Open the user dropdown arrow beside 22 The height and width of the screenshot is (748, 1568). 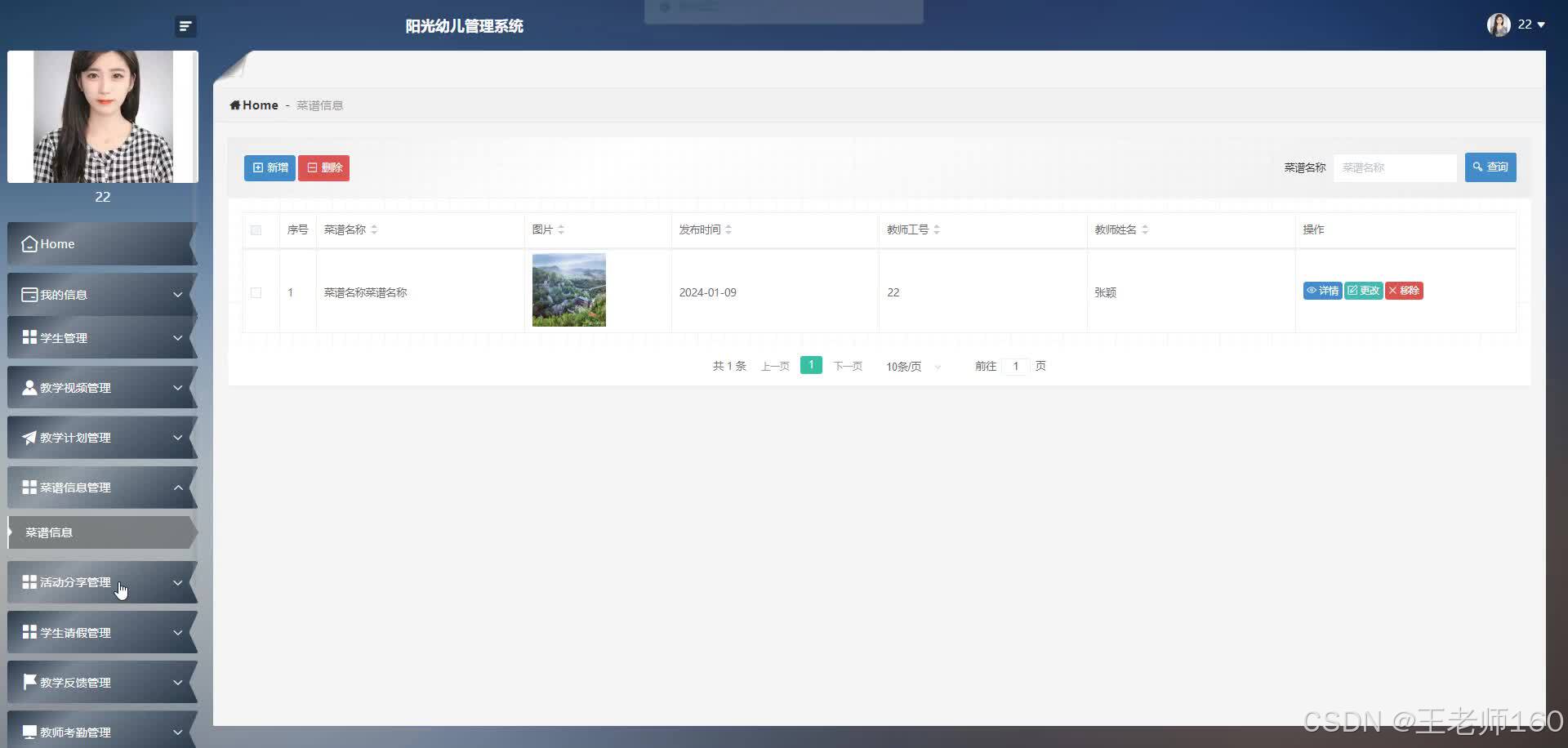click(x=1541, y=25)
